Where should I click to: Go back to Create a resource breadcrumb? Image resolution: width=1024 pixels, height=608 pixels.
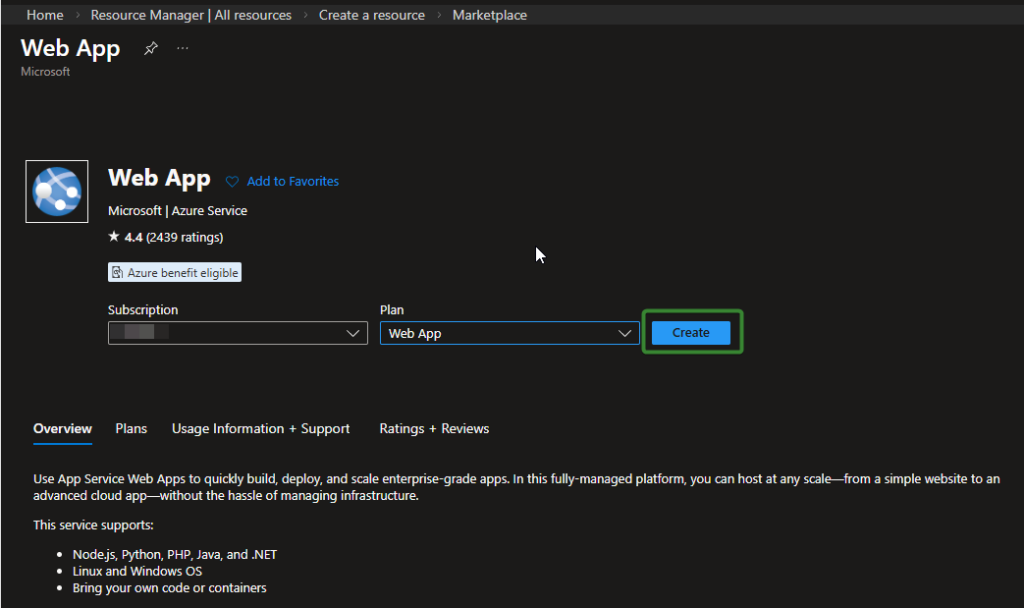[x=371, y=15]
